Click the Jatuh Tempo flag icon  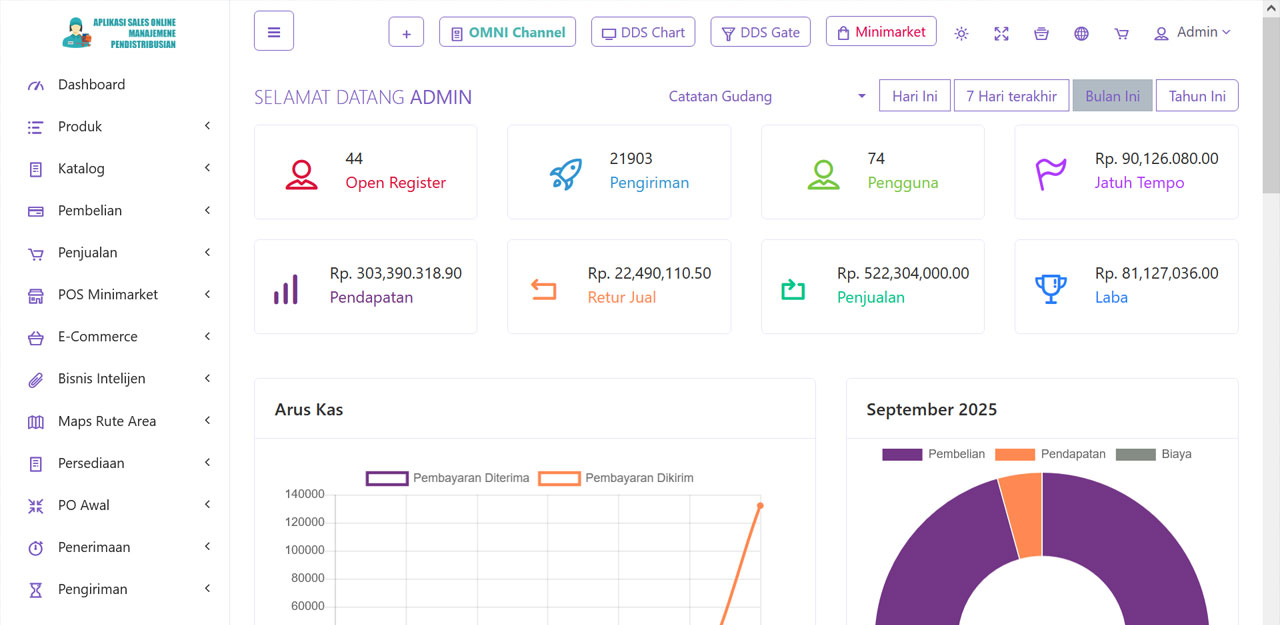coord(1051,173)
